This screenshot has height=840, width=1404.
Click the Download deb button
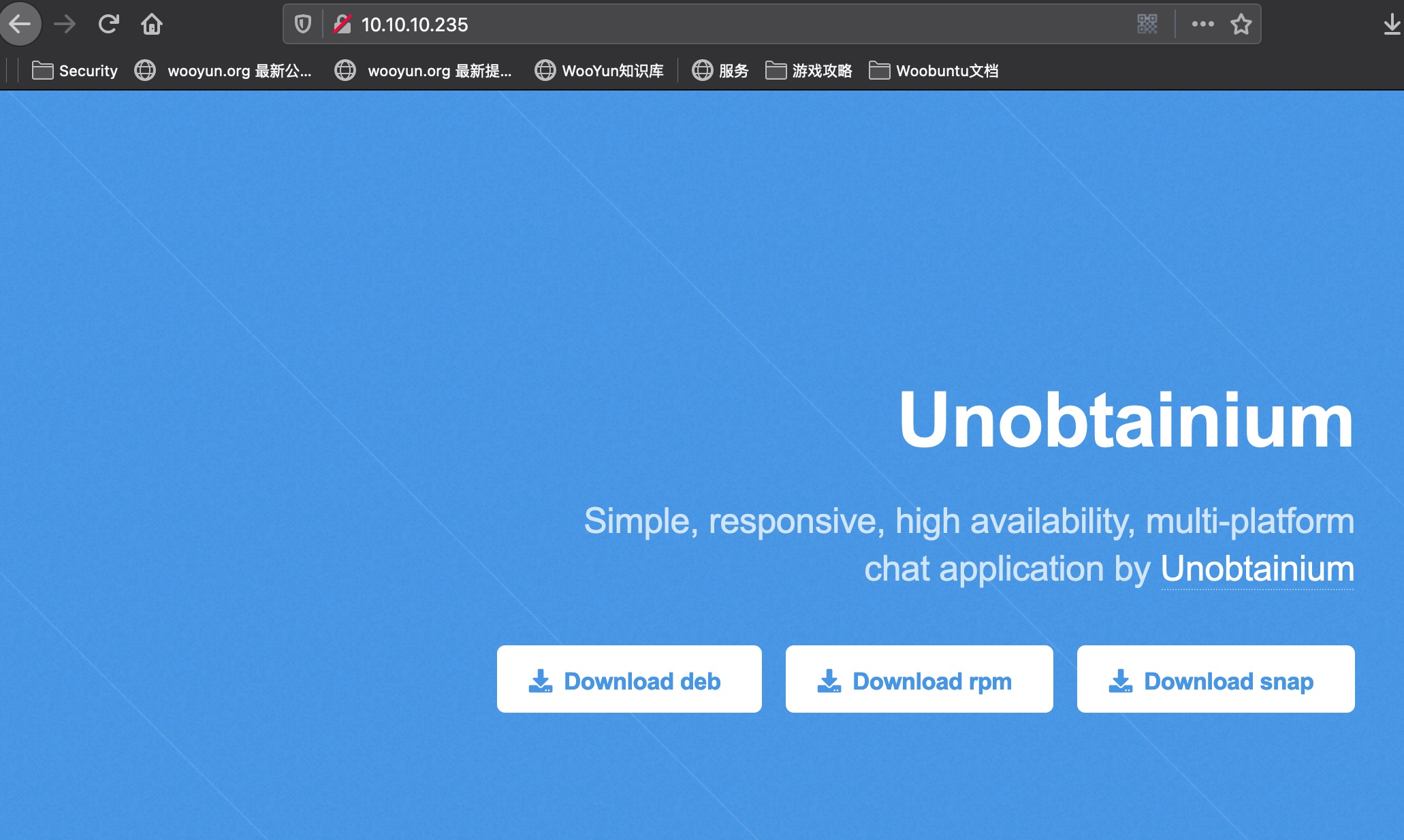pyautogui.click(x=629, y=680)
